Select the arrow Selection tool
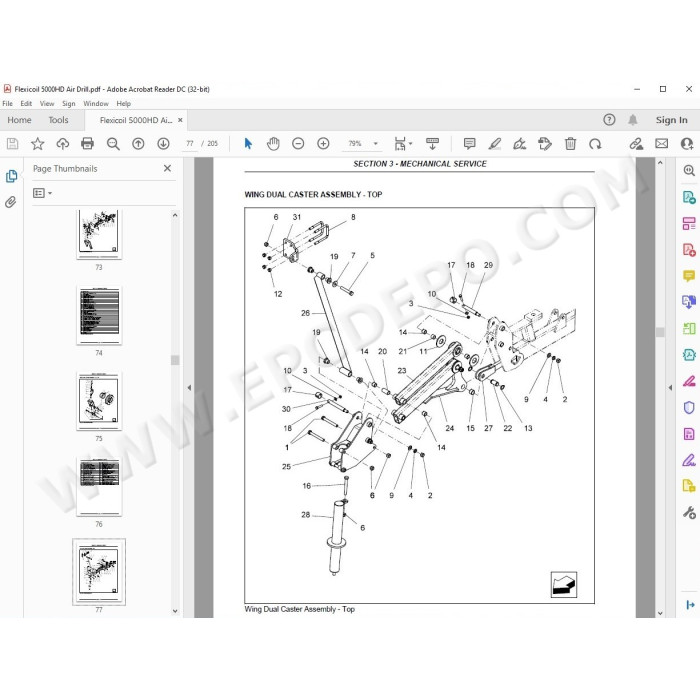700x700 pixels. click(x=248, y=144)
